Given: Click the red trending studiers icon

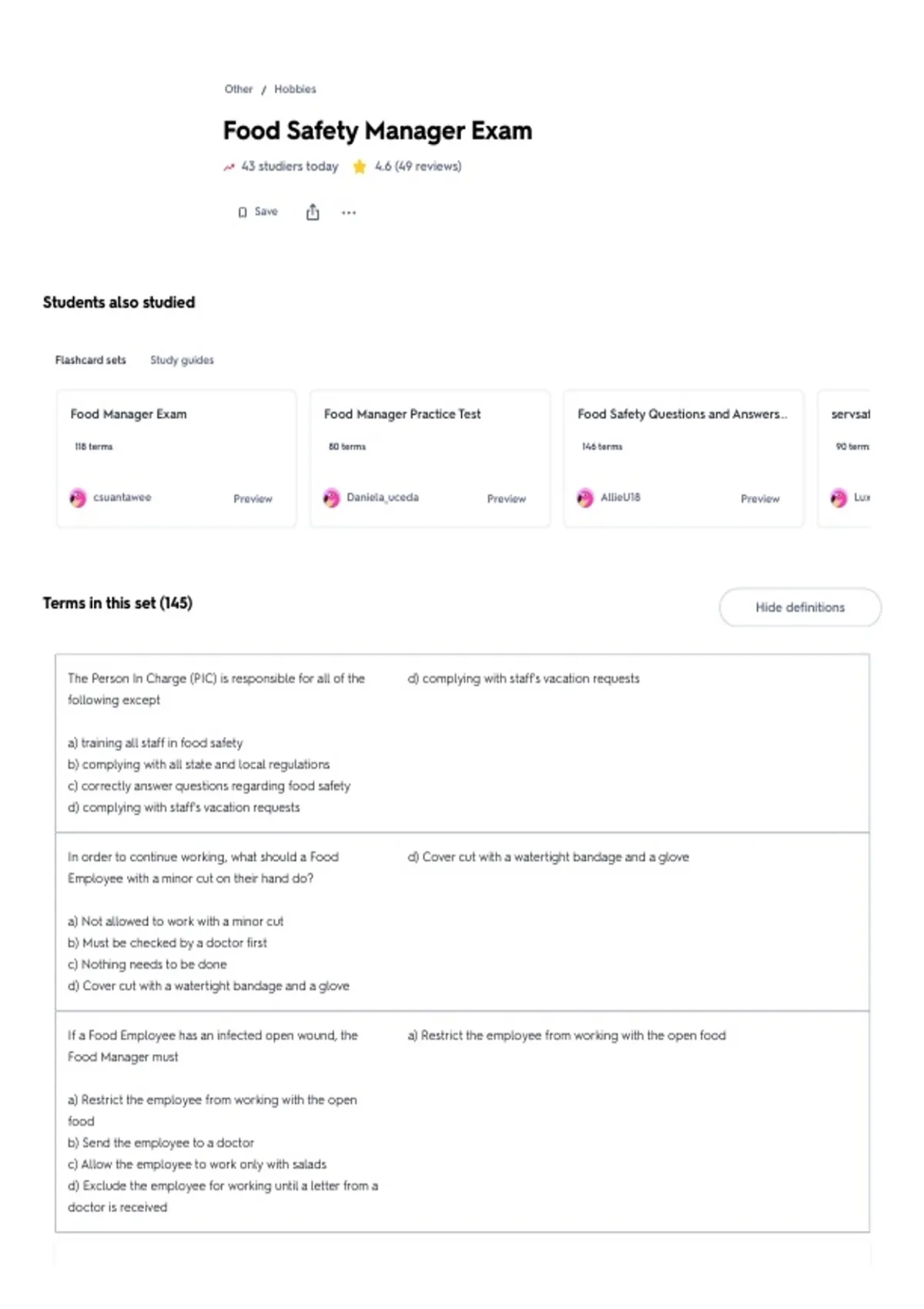Looking at the screenshot, I should tap(229, 166).
